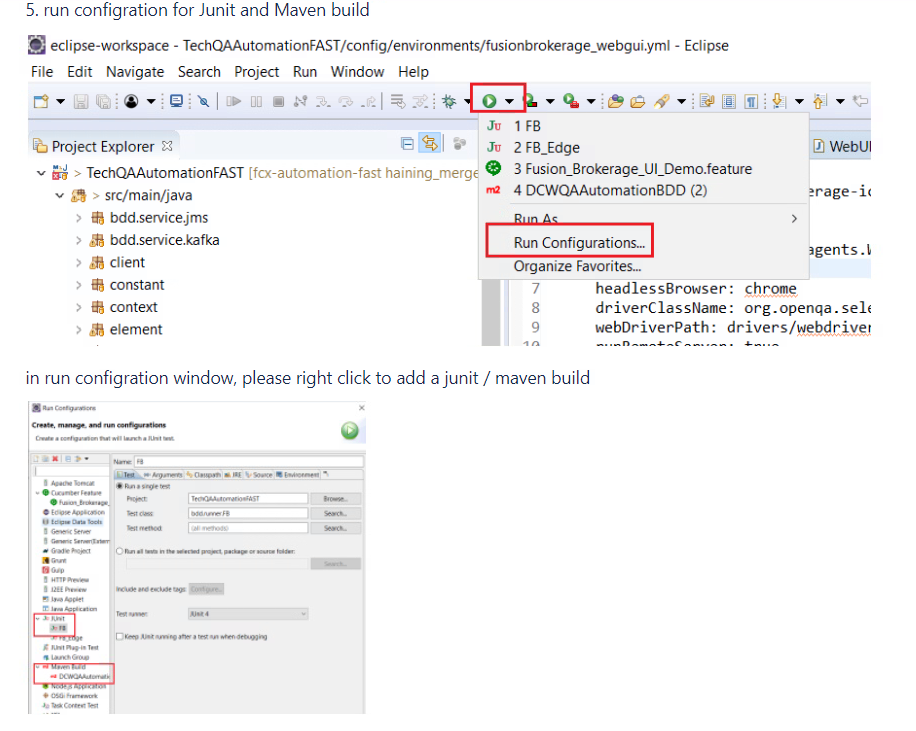
Task: Click the Open Task folder icon
Action: click(x=638, y=102)
